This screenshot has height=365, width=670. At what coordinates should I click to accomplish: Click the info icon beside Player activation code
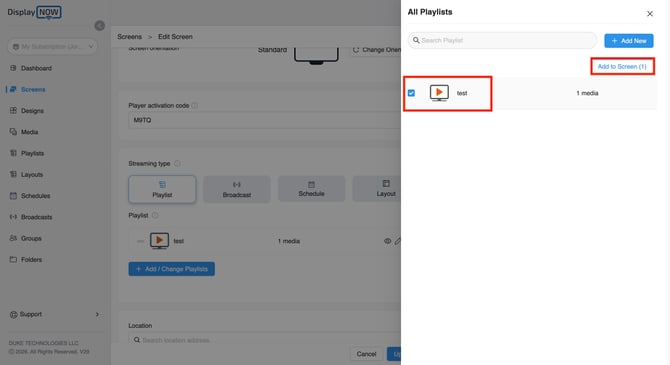coord(194,105)
